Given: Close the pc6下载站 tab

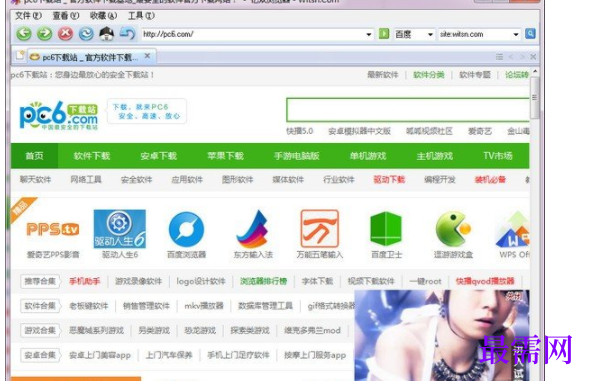Looking at the screenshot, I should click(147, 56).
